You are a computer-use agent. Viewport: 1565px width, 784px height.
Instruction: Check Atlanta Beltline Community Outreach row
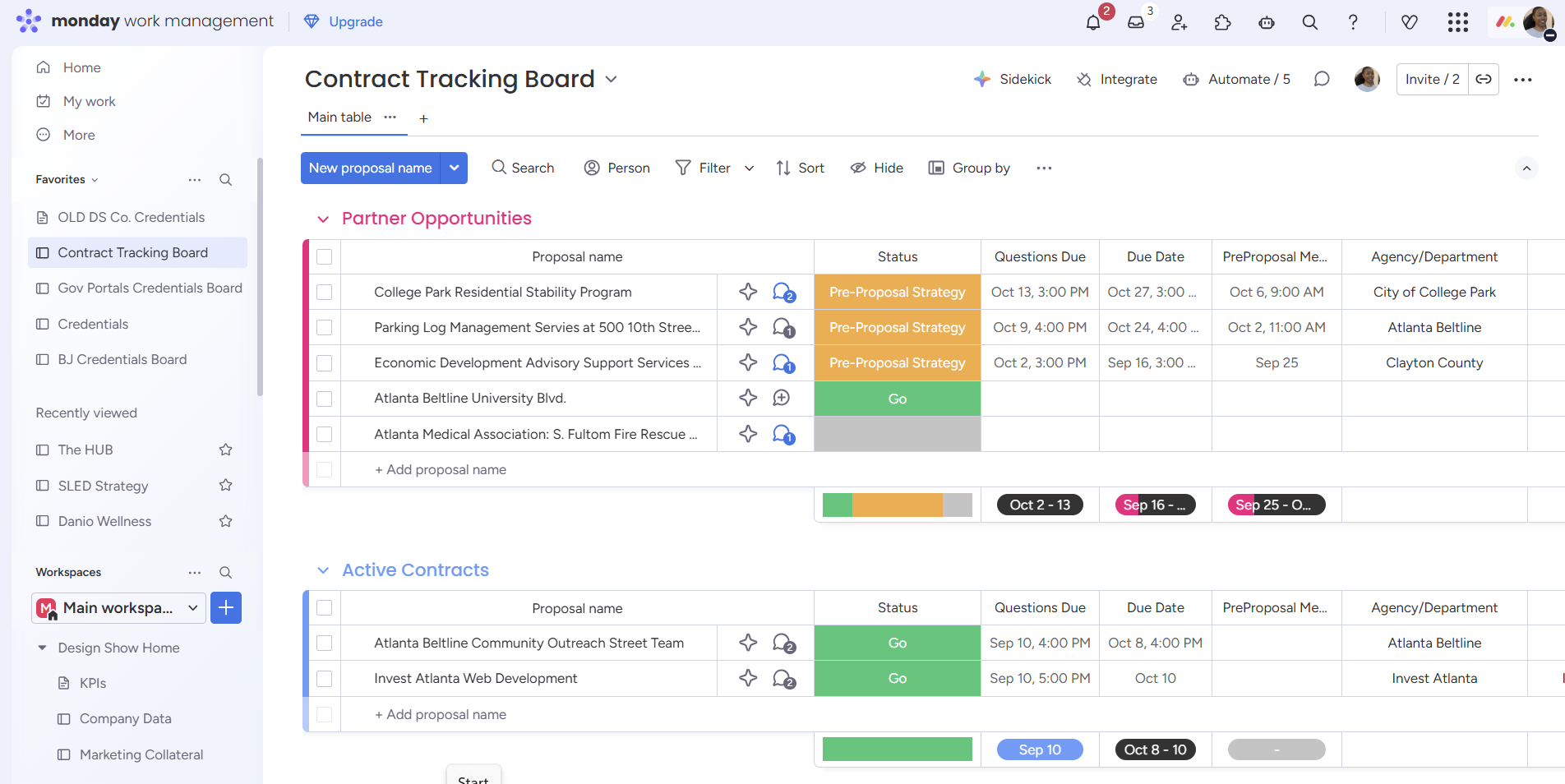pos(325,643)
